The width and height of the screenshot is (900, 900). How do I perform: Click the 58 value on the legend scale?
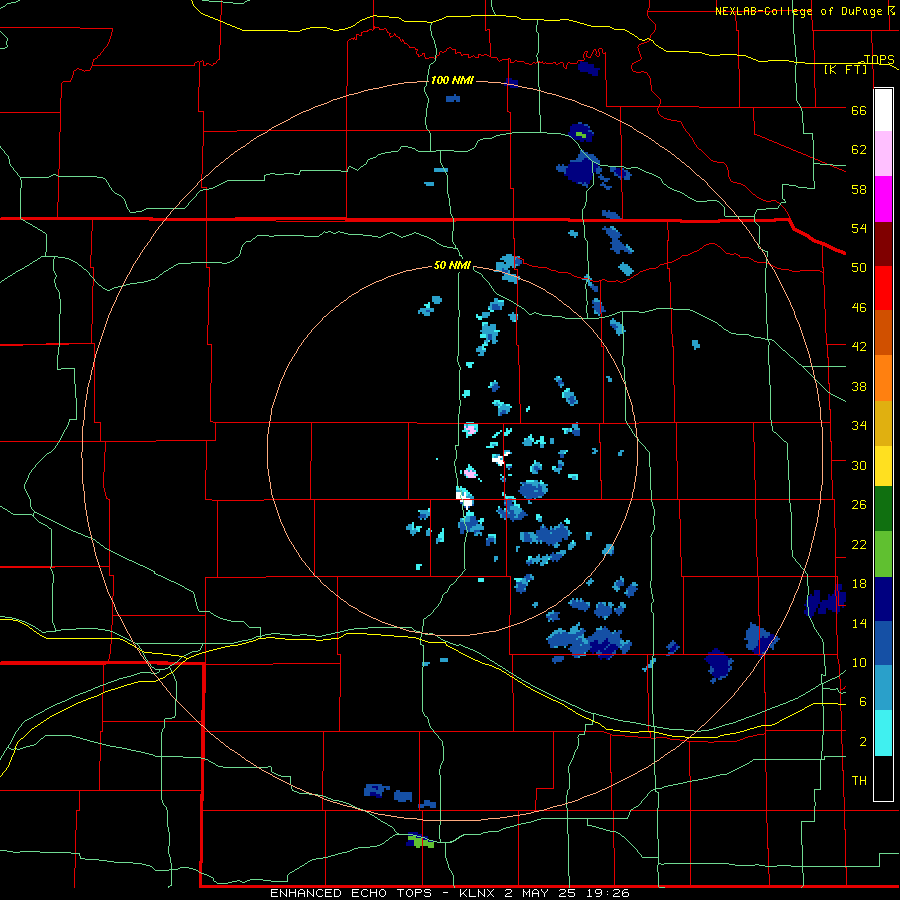click(859, 189)
